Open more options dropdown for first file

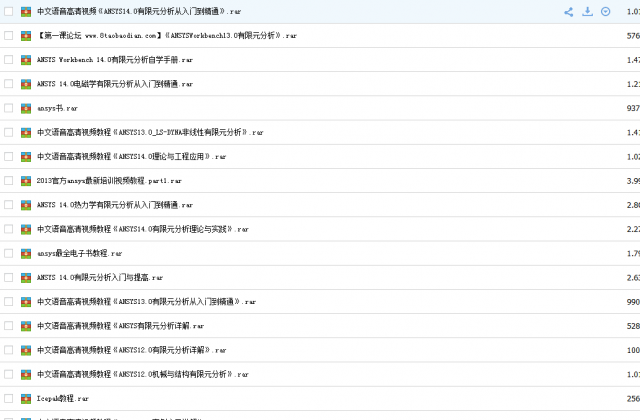606,11
